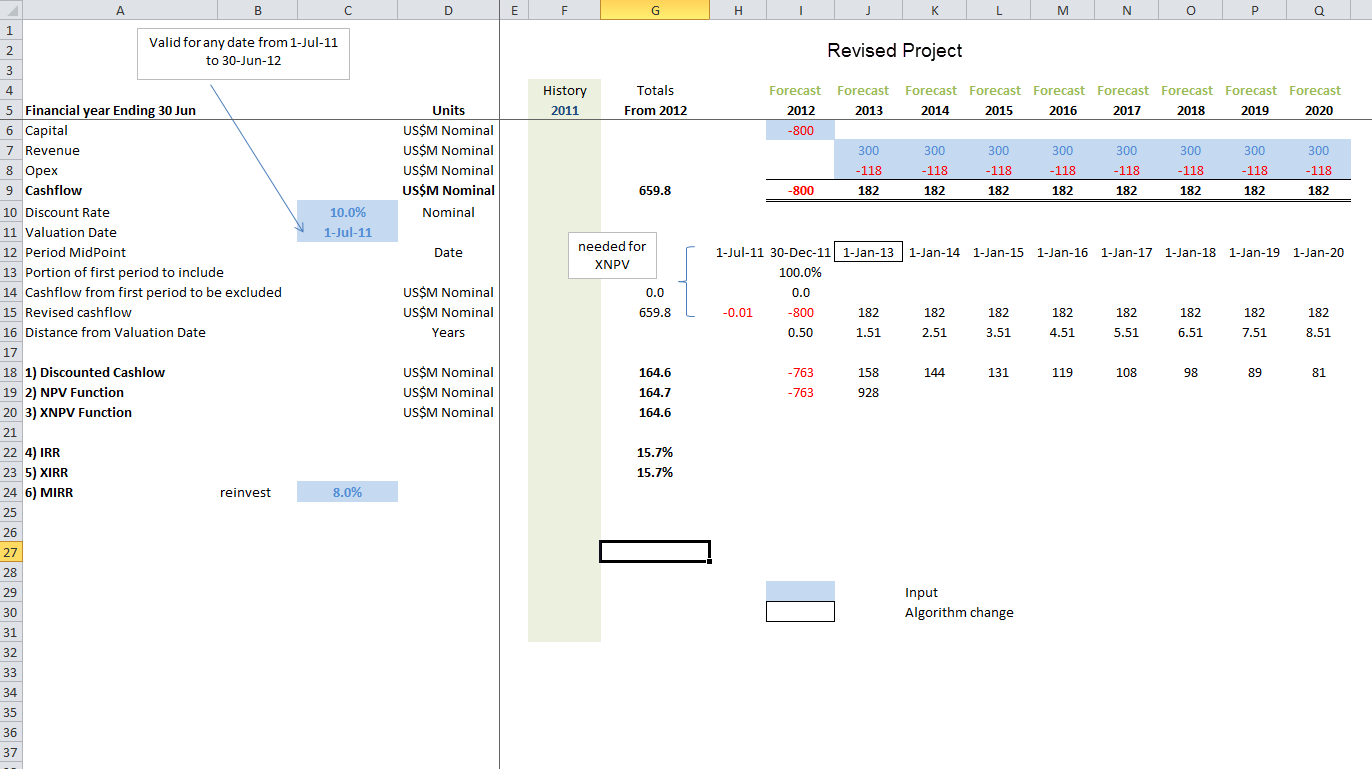Click the IRR result 15.7% in row 22
This screenshot has height=769, width=1372.
pos(655,452)
